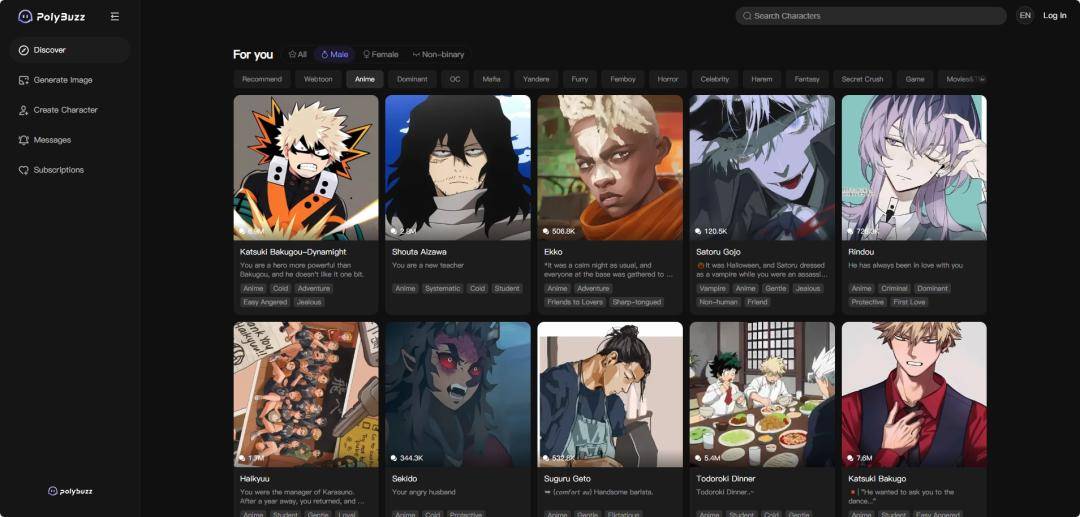Select the All gender filter
Viewport: 1080px width, 517px height.
(298, 54)
